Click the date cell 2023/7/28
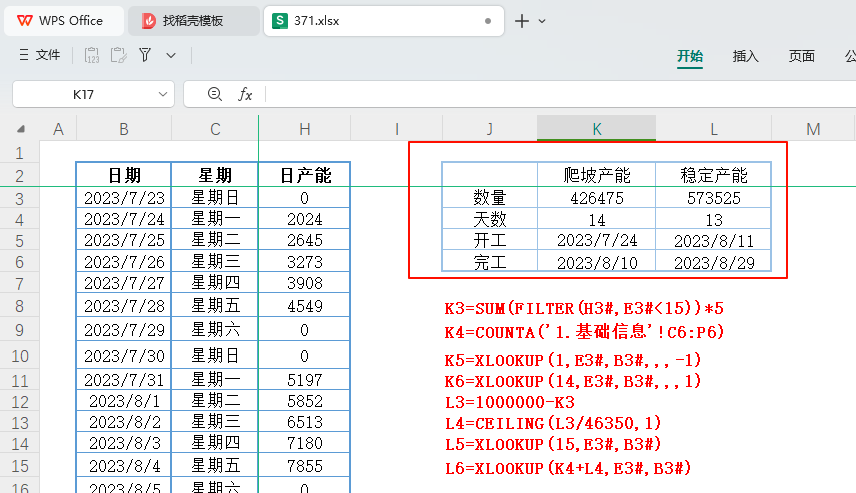This screenshot has width=856, height=493. click(124, 306)
